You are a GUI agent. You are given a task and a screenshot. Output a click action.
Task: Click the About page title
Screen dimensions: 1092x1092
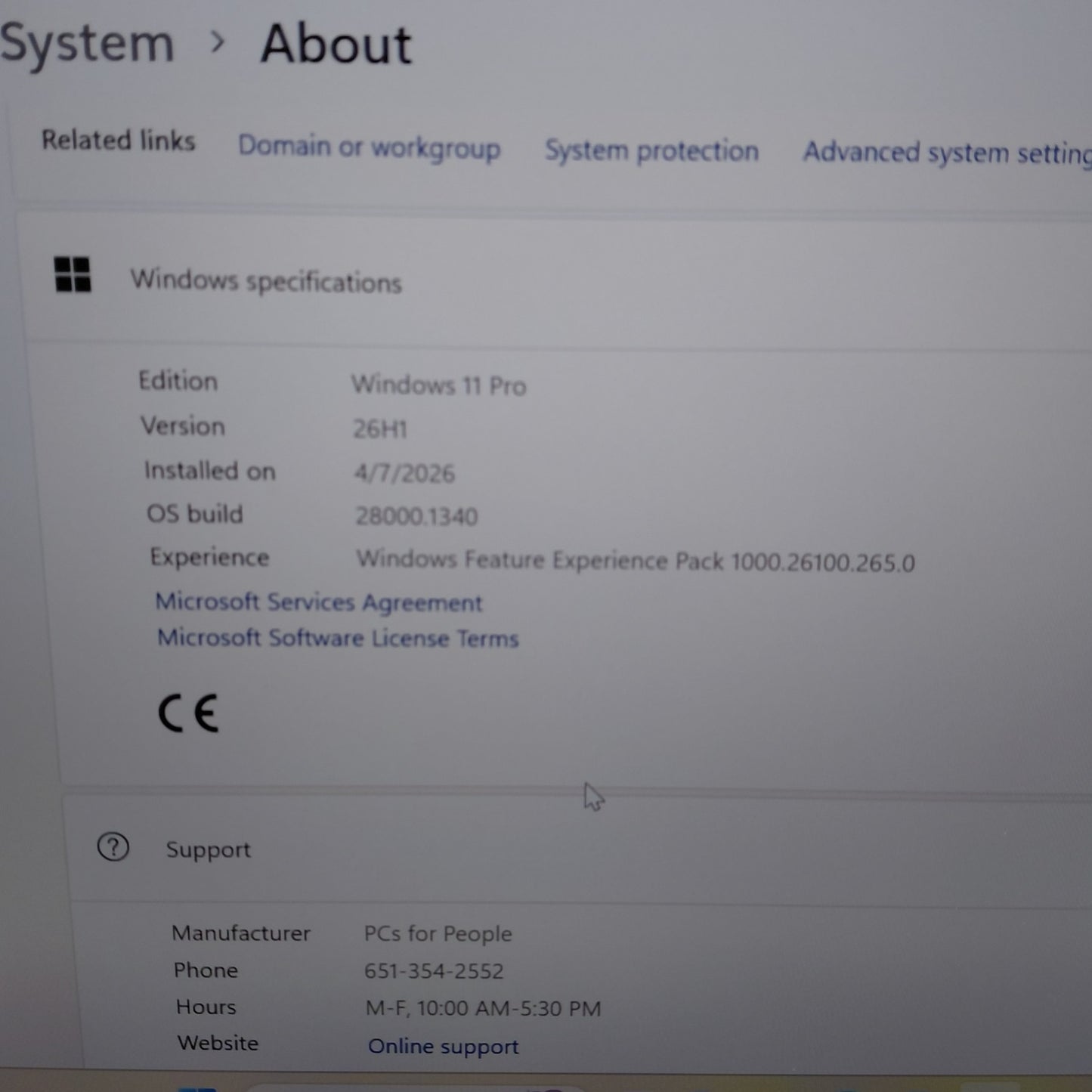tap(336, 45)
